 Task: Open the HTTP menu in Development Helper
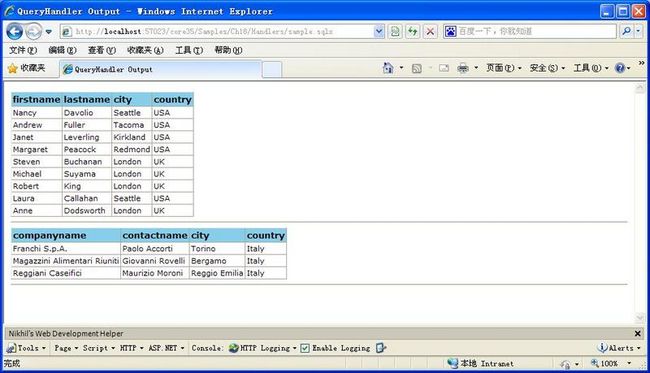coord(131,348)
